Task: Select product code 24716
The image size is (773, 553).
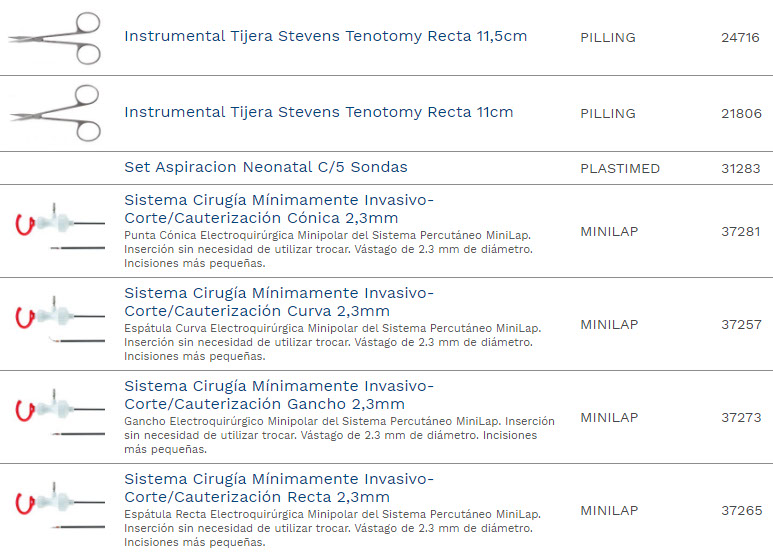Action: [x=741, y=38]
